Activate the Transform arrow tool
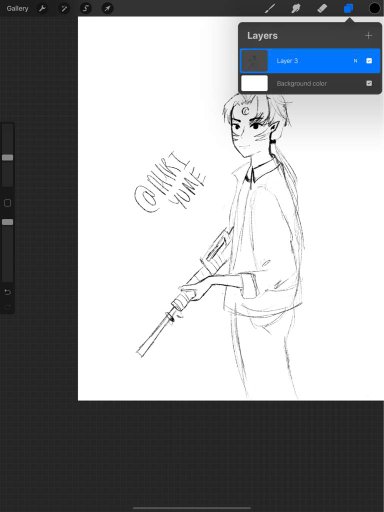This screenshot has height=512, width=384. click(x=107, y=8)
